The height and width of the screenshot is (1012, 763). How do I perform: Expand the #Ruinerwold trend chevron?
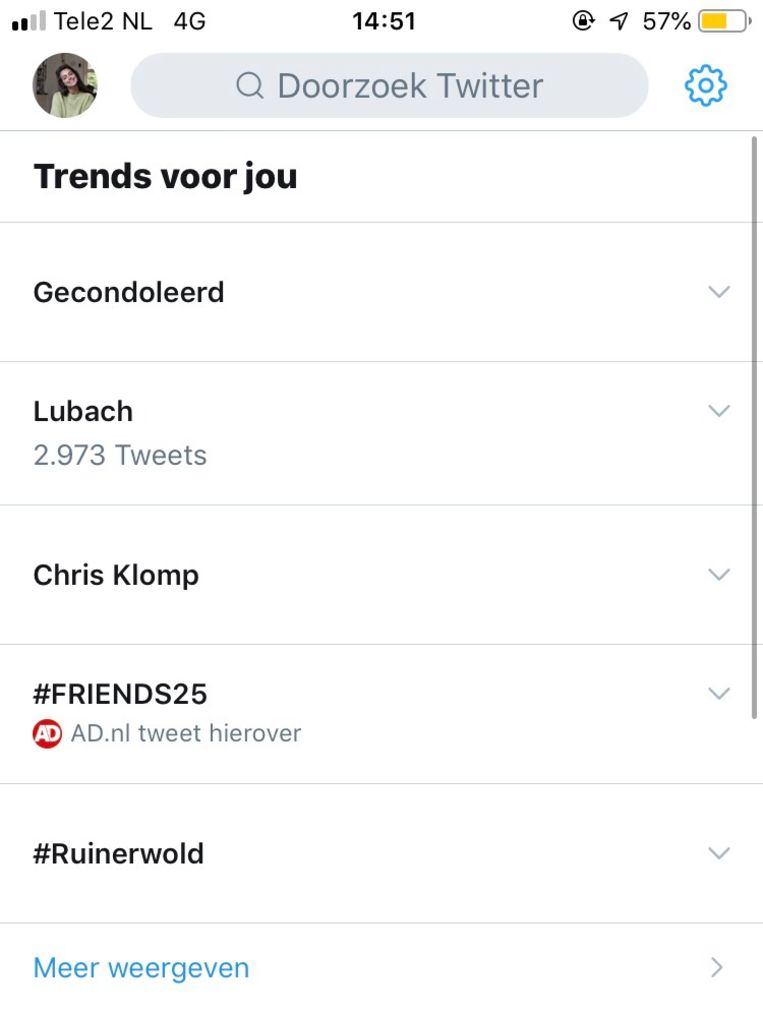[x=719, y=853]
